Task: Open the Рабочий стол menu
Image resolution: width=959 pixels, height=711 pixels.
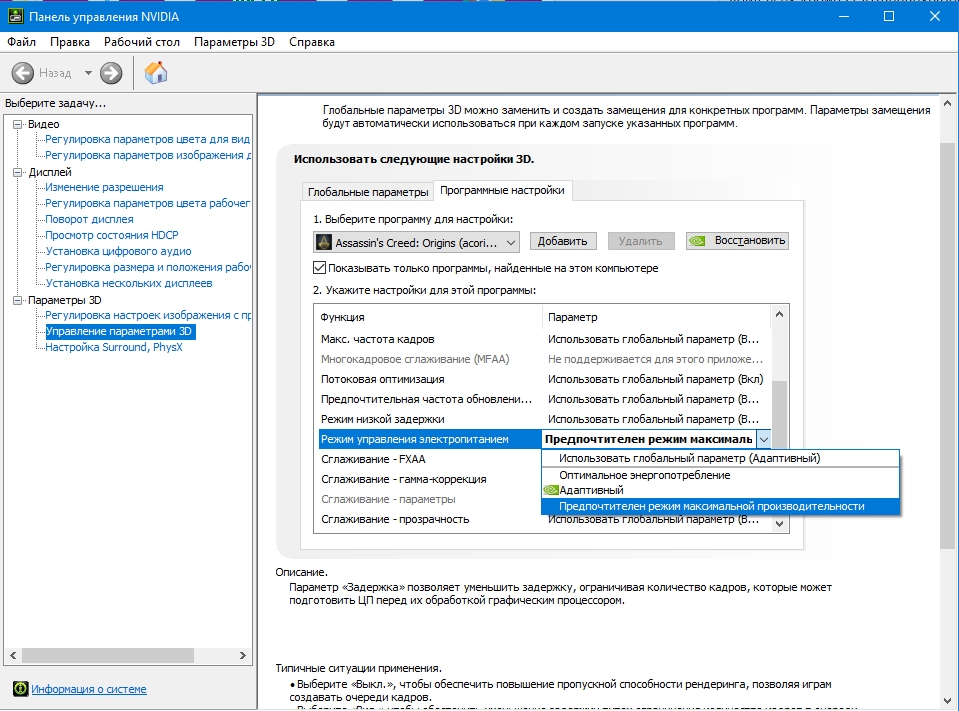Action: tap(142, 42)
